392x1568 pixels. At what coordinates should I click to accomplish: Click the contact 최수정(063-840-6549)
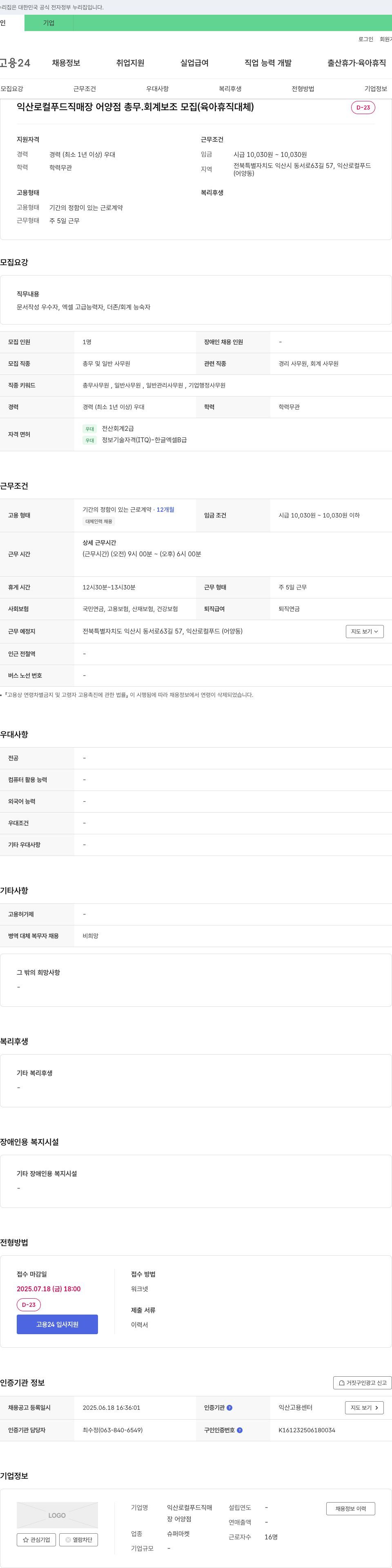tap(112, 1430)
